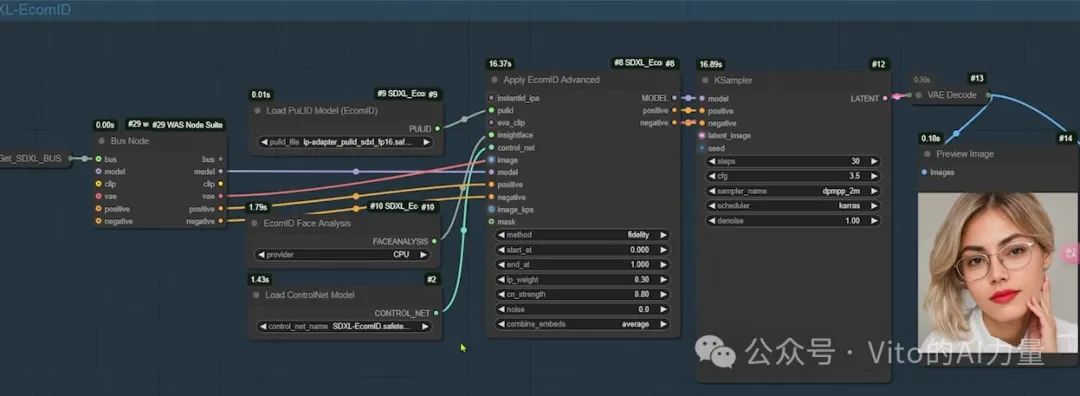This screenshot has width=1080, height=396.
Task: Click the negative output socket on Bus Node
Action: tap(220, 221)
